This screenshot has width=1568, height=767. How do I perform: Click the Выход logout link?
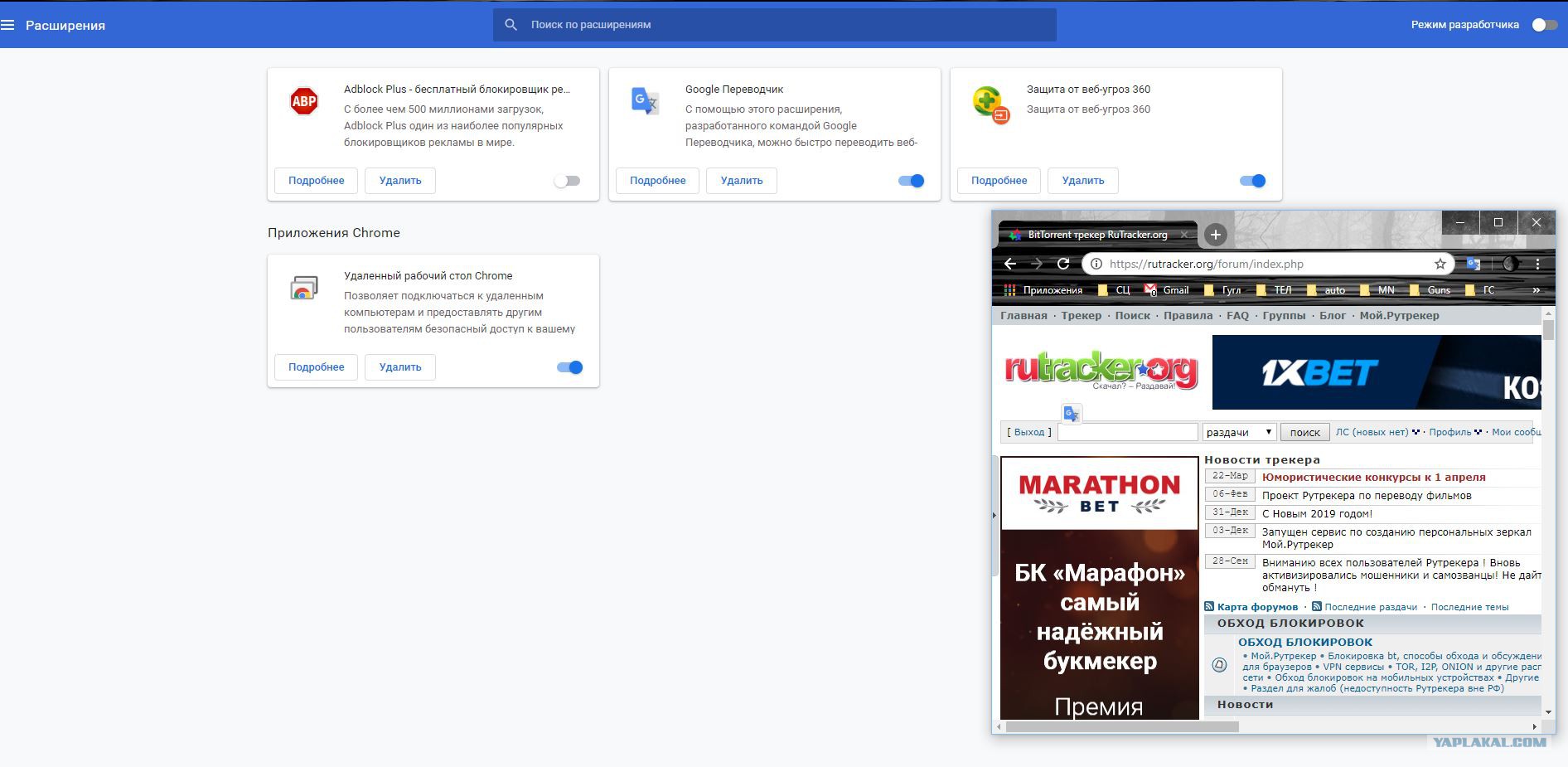(1029, 432)
